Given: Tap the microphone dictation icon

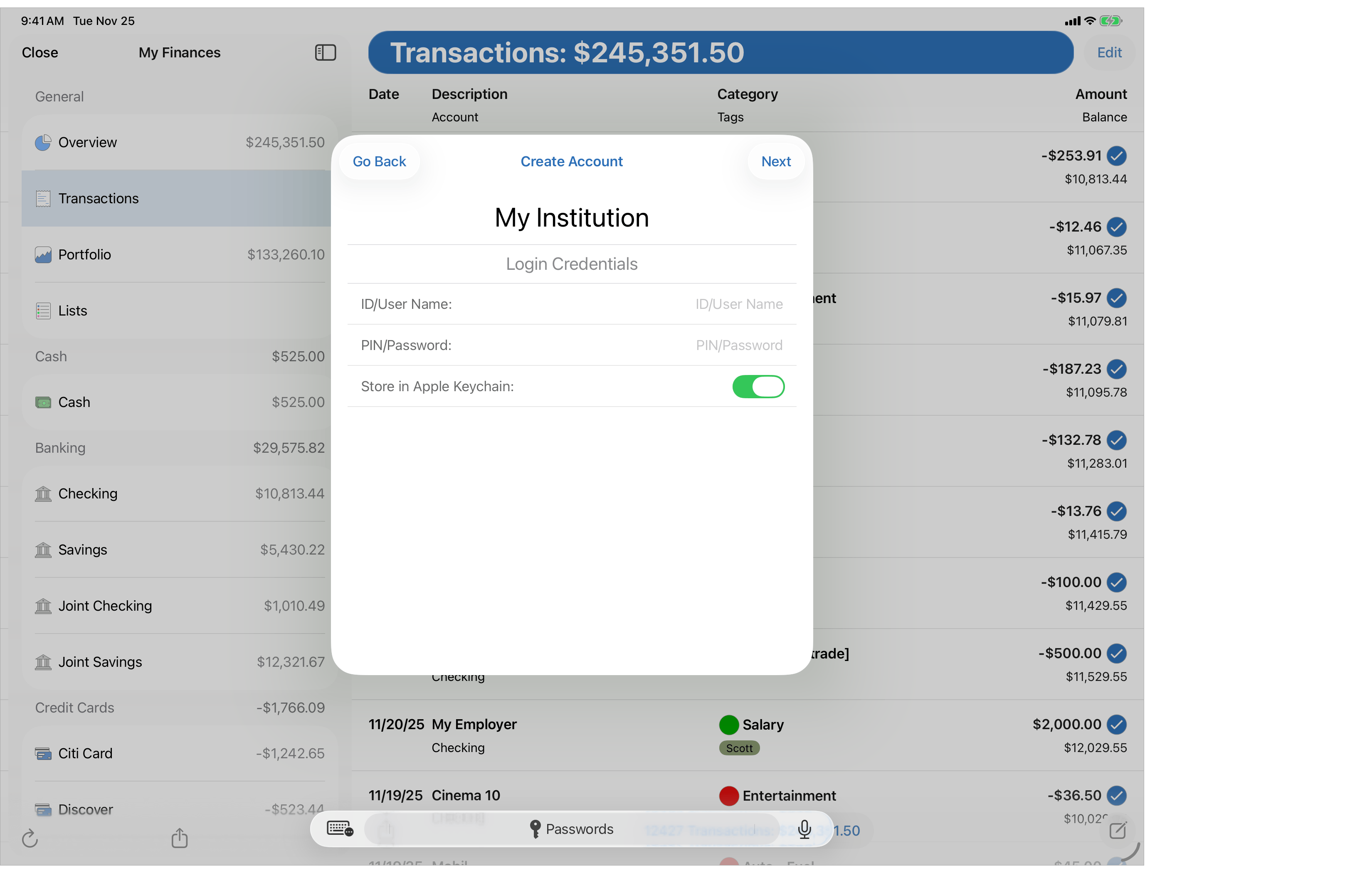Looking at the screenshot, I should click(804, 830).
